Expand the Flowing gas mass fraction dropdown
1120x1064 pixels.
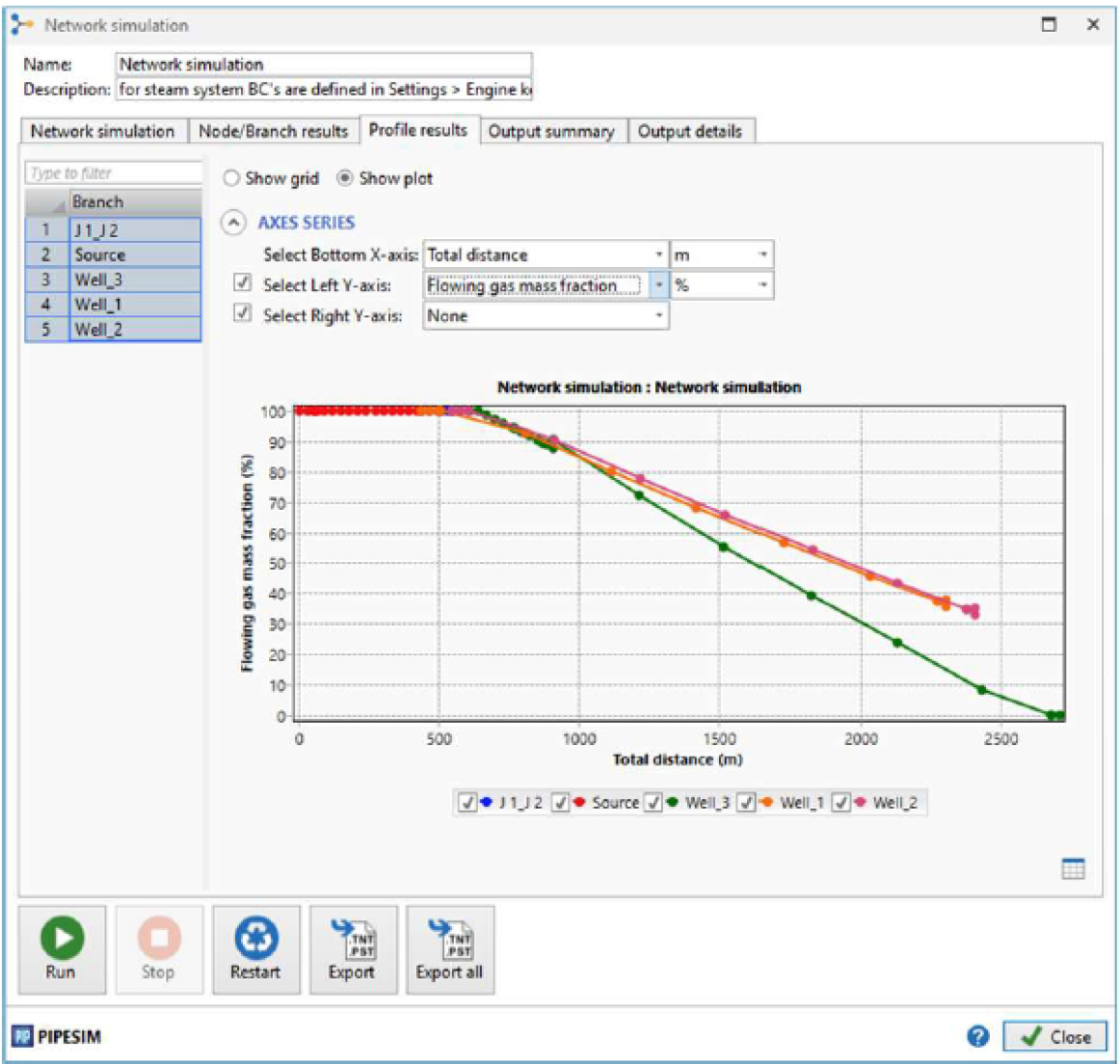click(659, 285)
